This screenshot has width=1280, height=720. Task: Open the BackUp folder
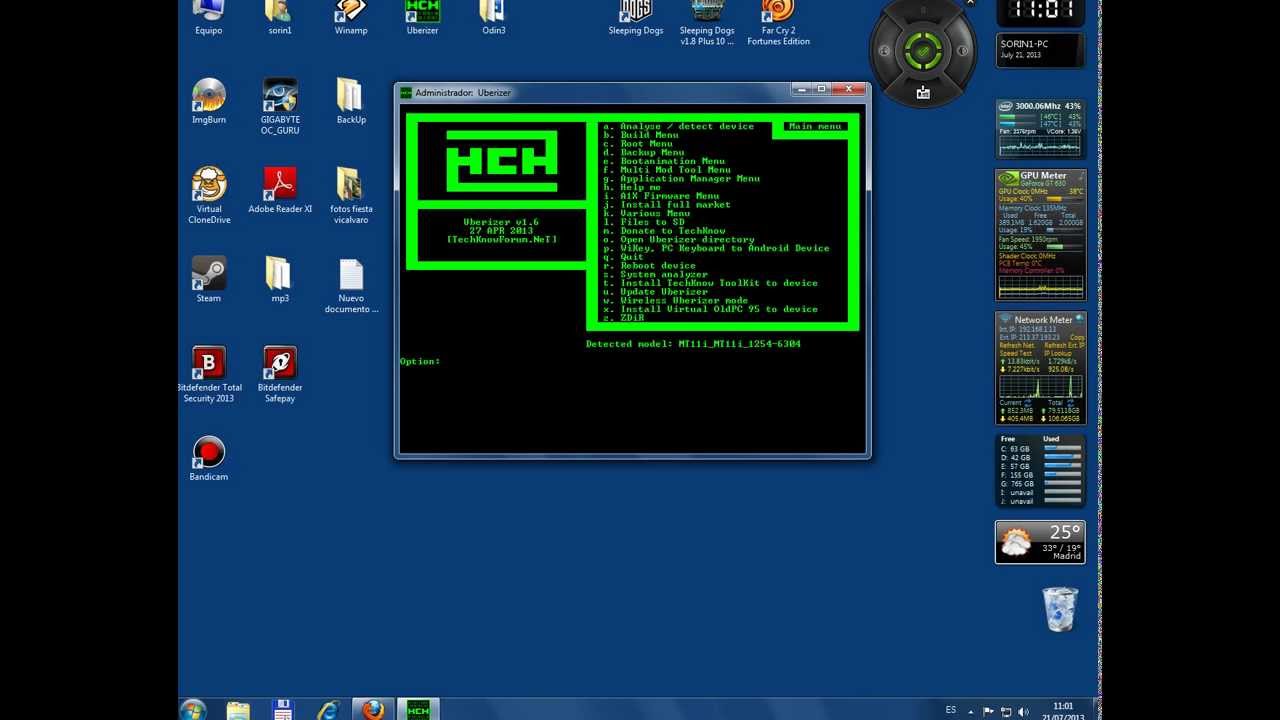(350, 101)
